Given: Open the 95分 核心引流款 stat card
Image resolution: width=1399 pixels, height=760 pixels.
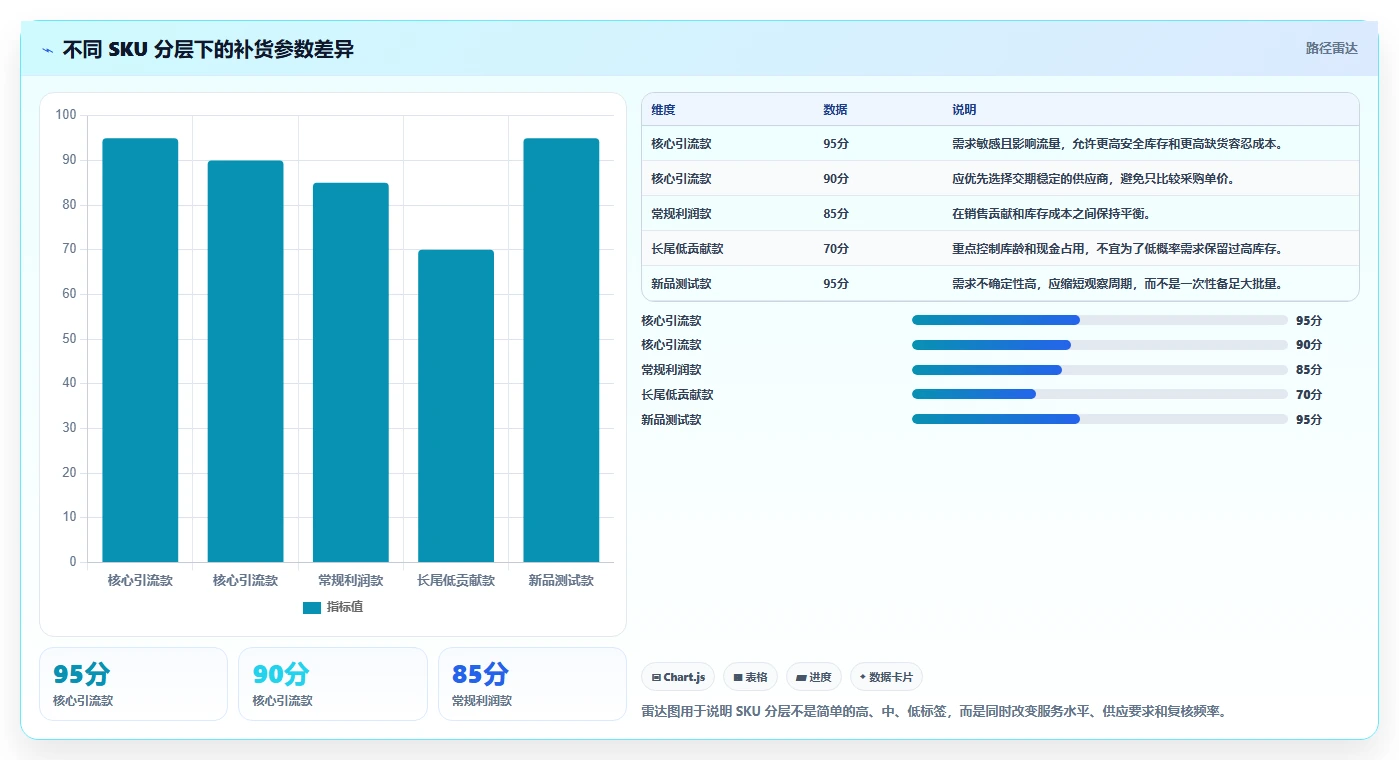Looking at the screenshot, I should click(133, 684).
